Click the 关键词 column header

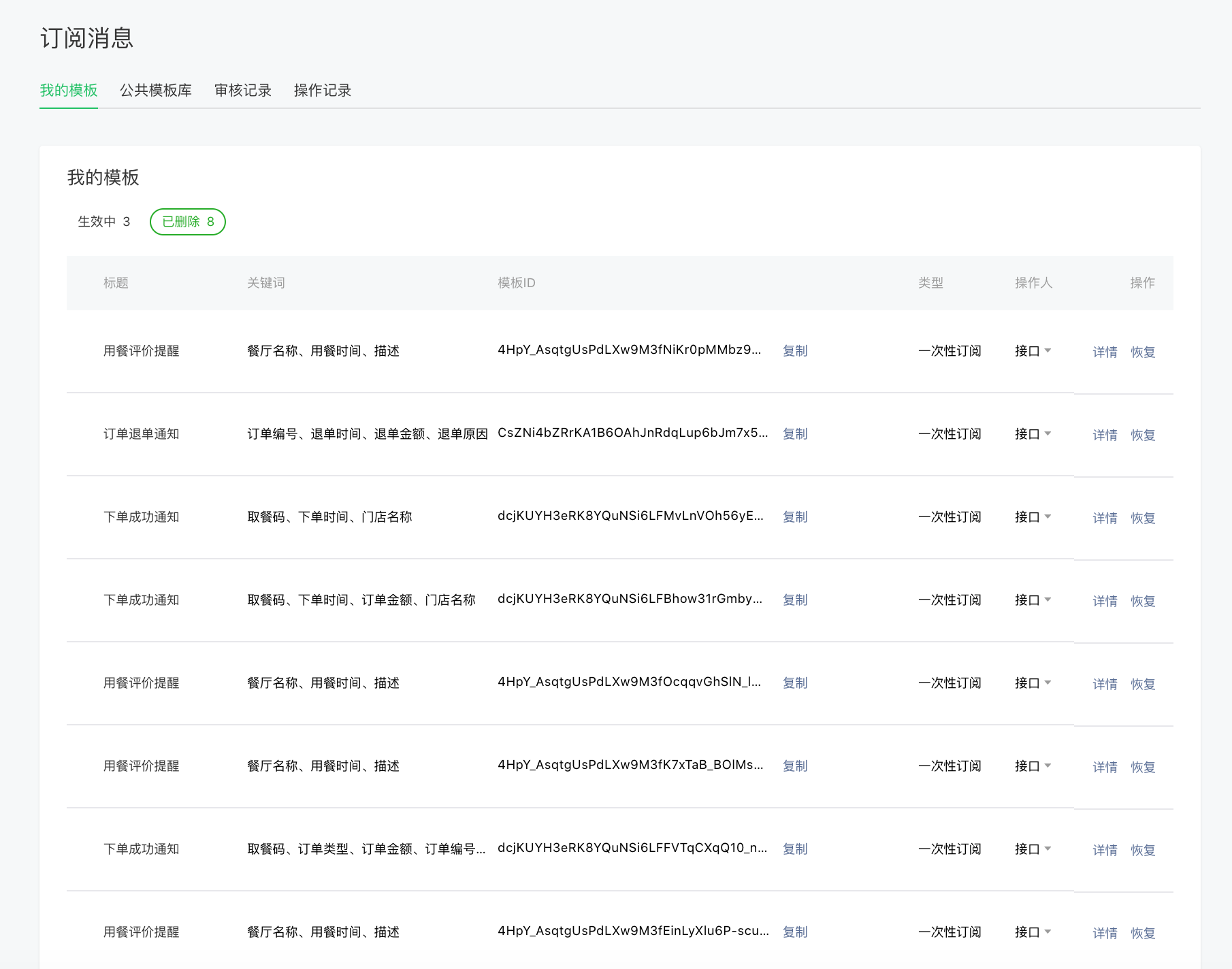[266, 283]
